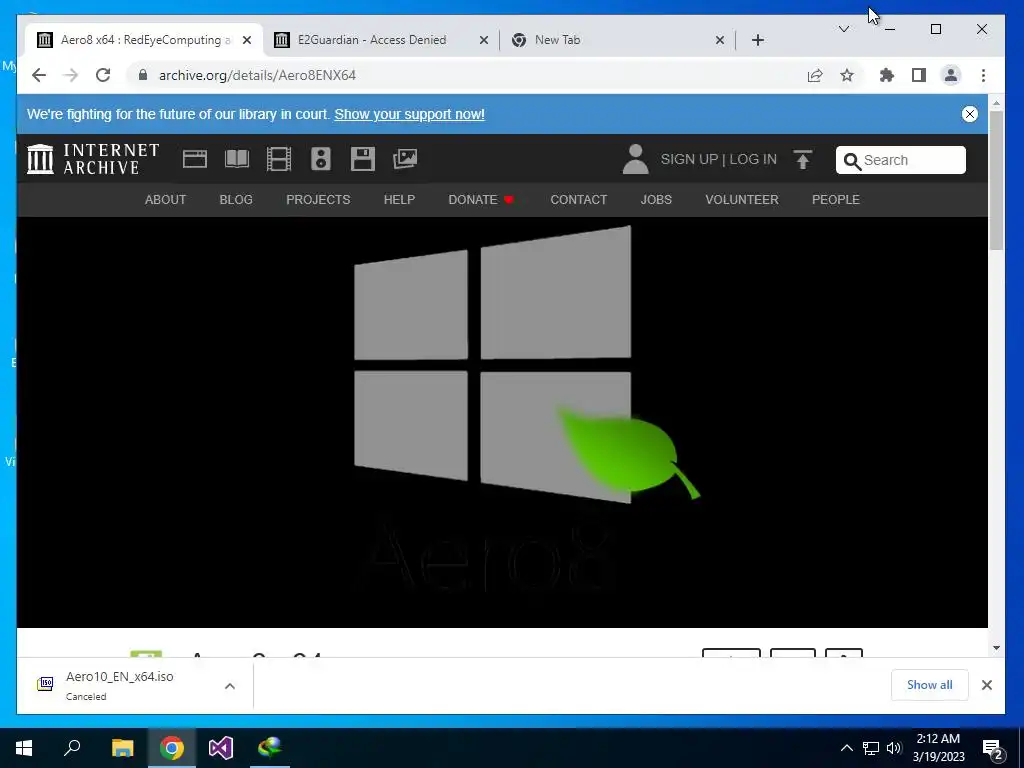Toggle Chrome's side panel icon
1024x768 pixels.
[919, 76]
